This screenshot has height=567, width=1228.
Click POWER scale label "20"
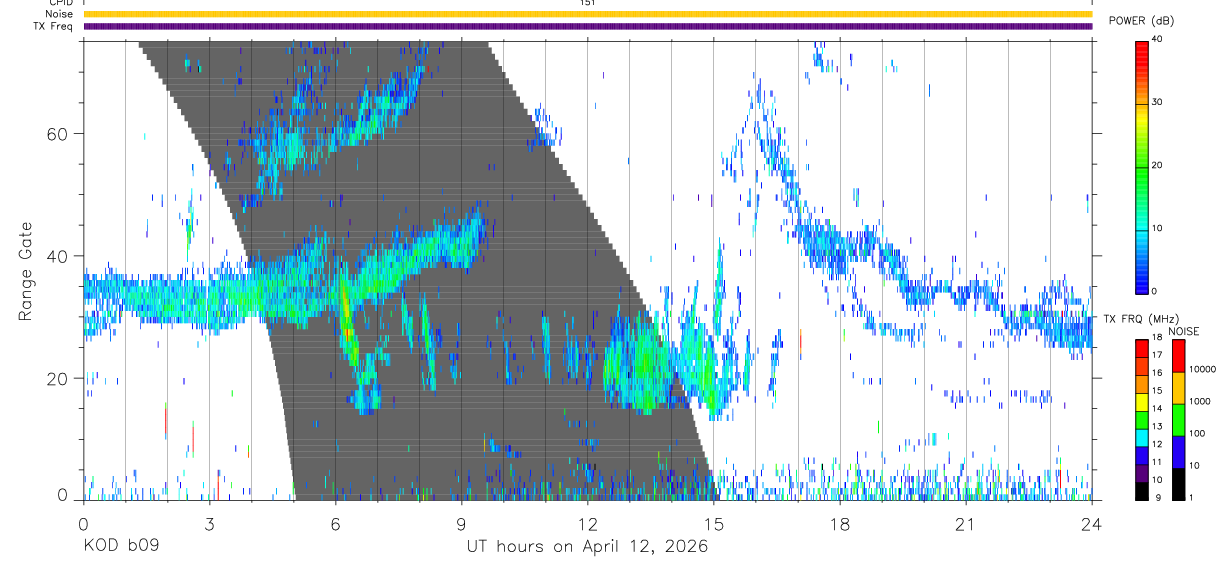click(x=1157, y=165)
